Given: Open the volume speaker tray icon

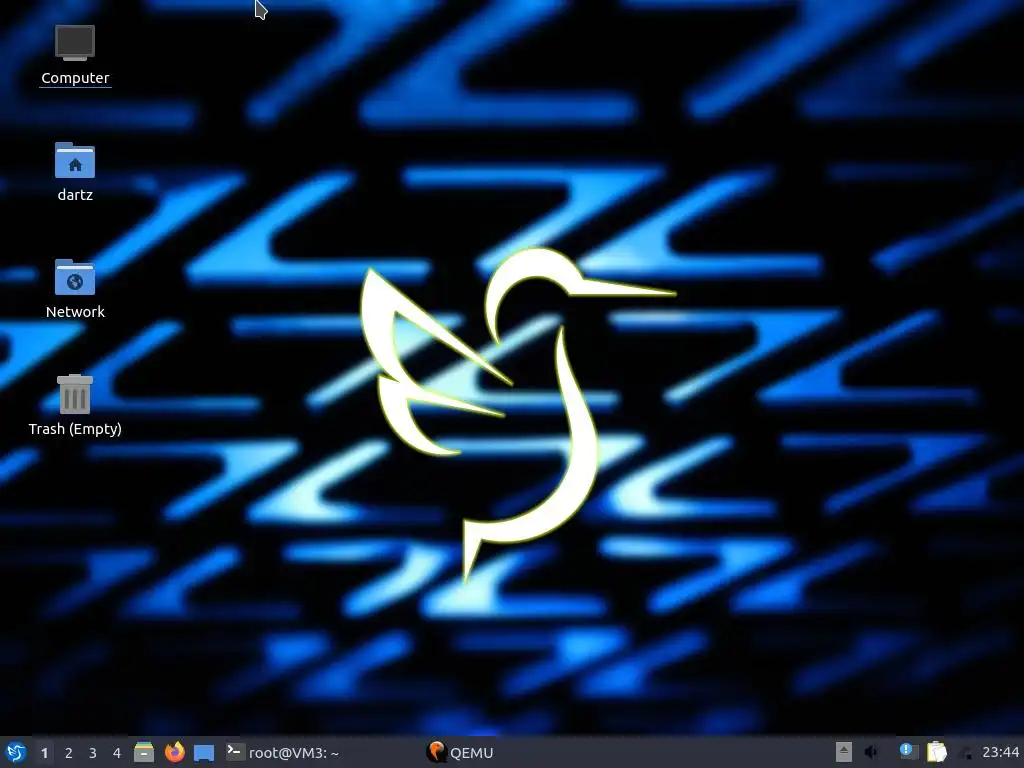Looking at the screenshot, I should [x=871, y=752].
